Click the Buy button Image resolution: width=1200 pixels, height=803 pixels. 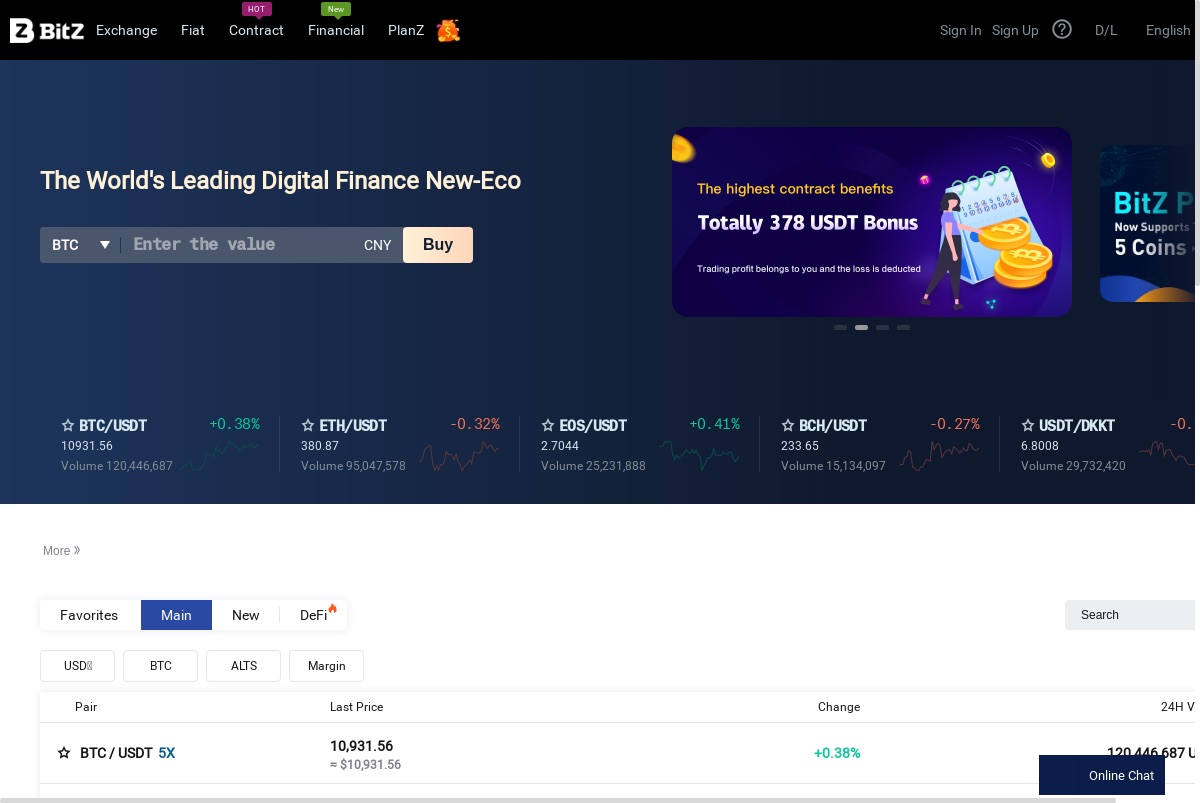438,245
